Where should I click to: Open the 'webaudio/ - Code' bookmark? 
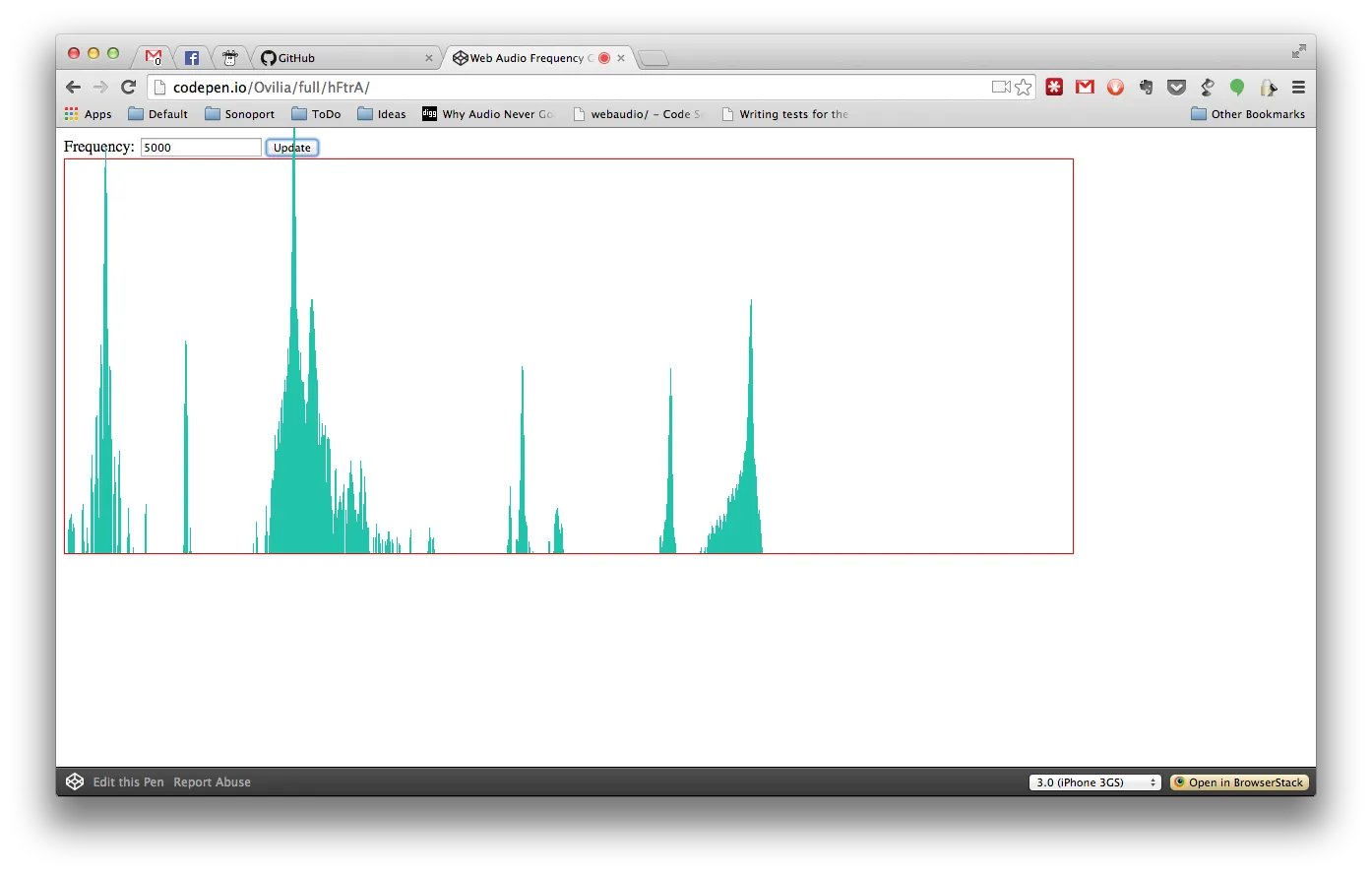click(638, 114)
